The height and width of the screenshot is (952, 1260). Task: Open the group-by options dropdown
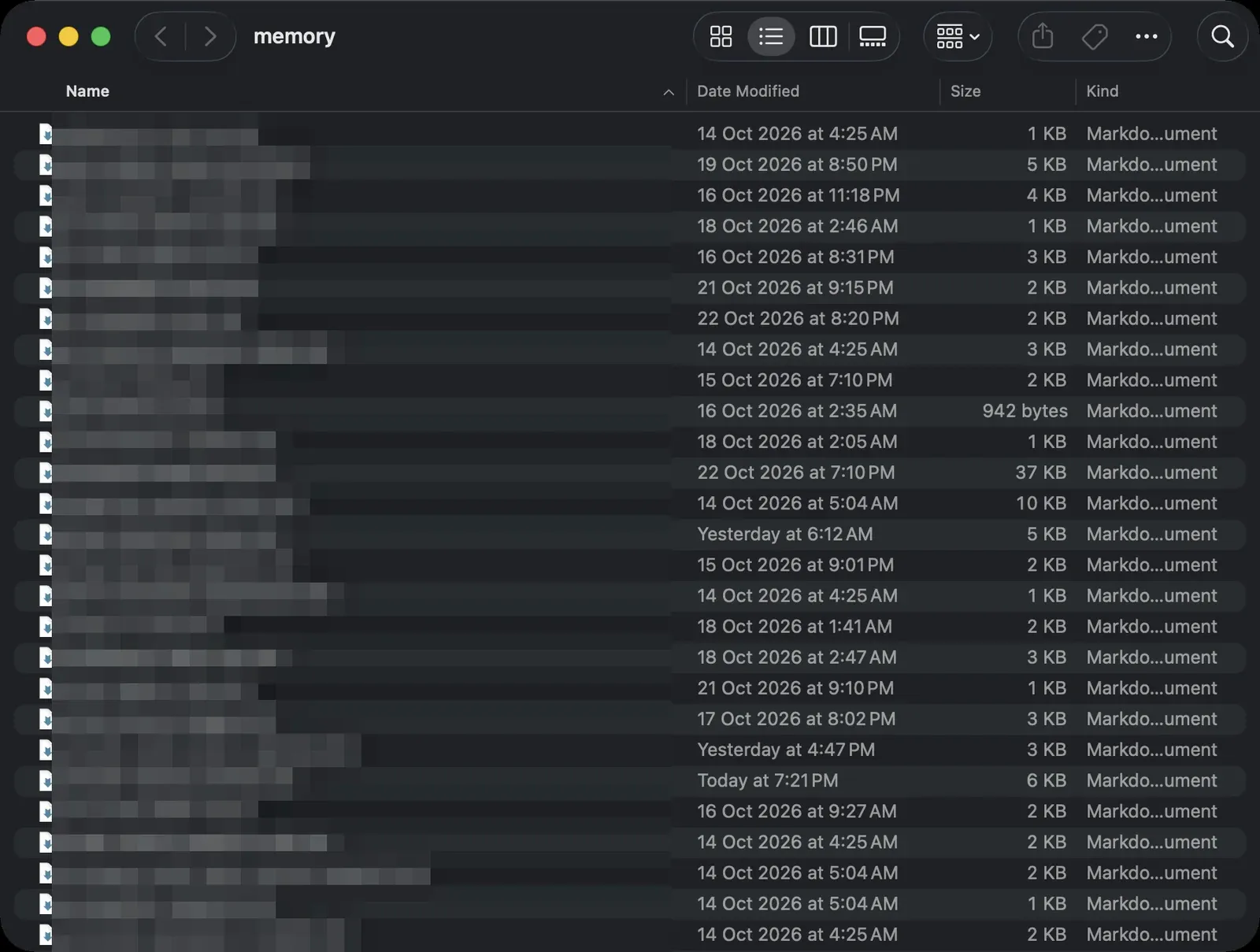pyautogui.click(x=958, y=36)
